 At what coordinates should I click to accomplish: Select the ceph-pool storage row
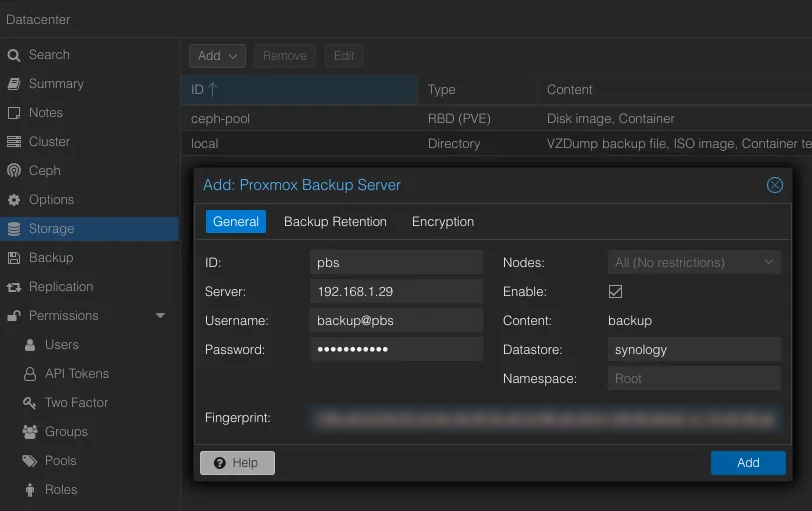pyautogui.click(x=496, y=119)
